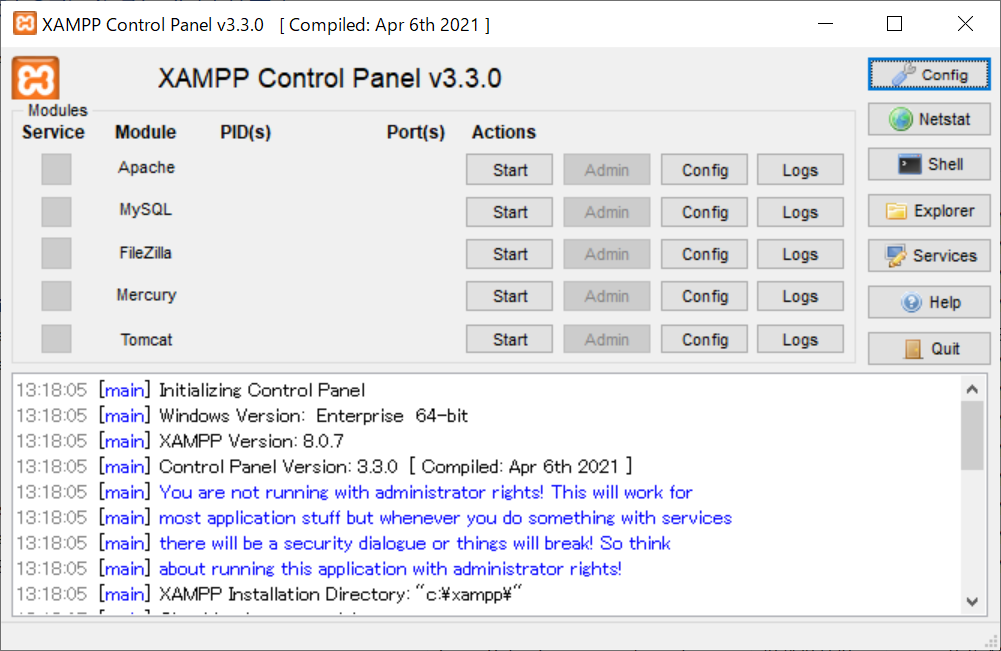Image resolution: width=1001 pixels, height=651 pixels.
Task: Open MySQL Logs menu
Action: (801, 212)
